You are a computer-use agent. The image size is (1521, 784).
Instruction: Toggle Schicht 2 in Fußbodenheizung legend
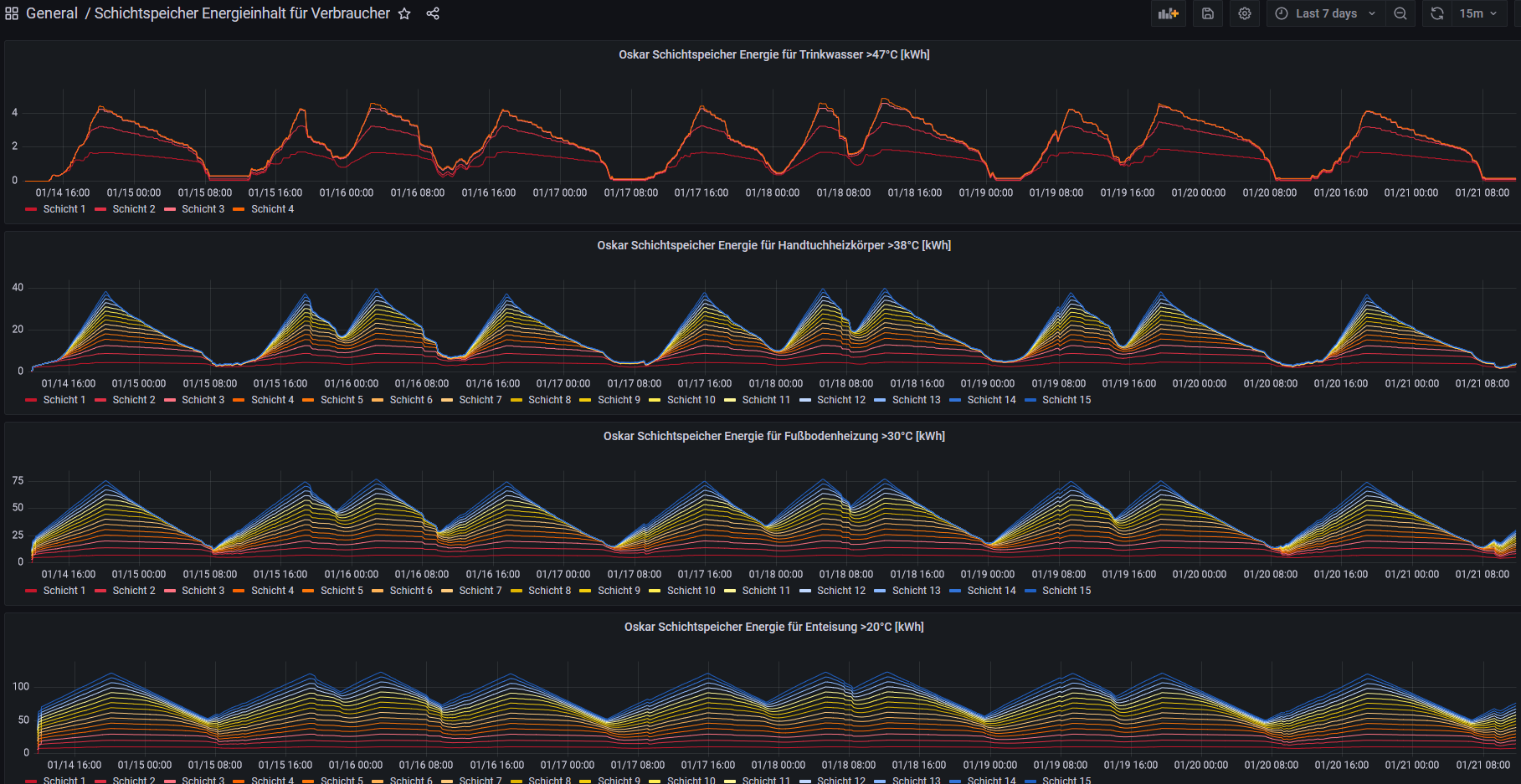pos(134,591)
